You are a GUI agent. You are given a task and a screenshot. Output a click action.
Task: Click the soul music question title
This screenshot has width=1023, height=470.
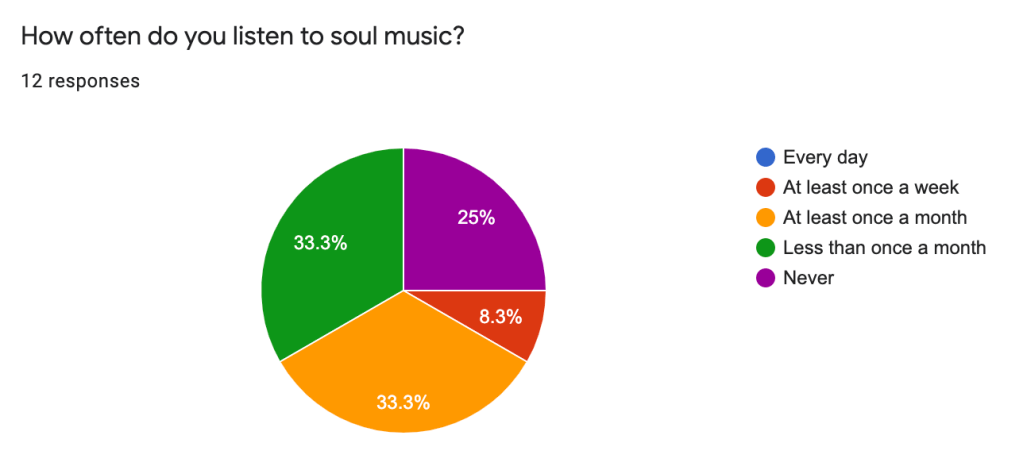coord(242,35)
